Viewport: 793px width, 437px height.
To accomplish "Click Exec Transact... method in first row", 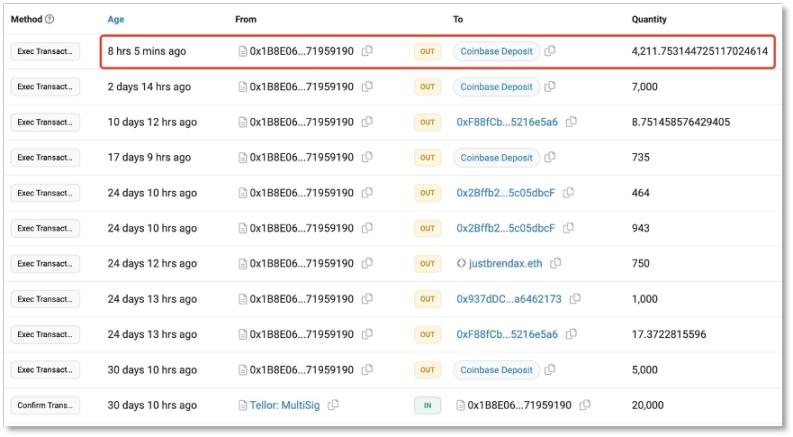I will pyautogui.click(x=45, y=51).
